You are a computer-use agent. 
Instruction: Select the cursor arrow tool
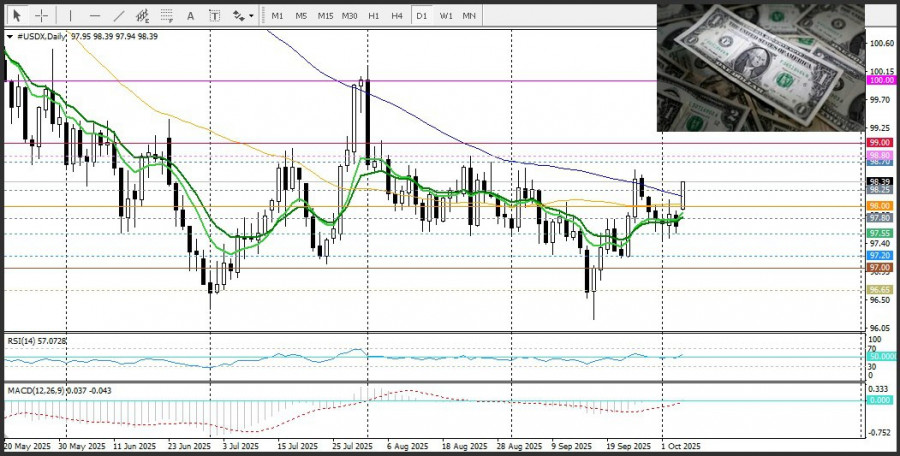tap(18, 16)
